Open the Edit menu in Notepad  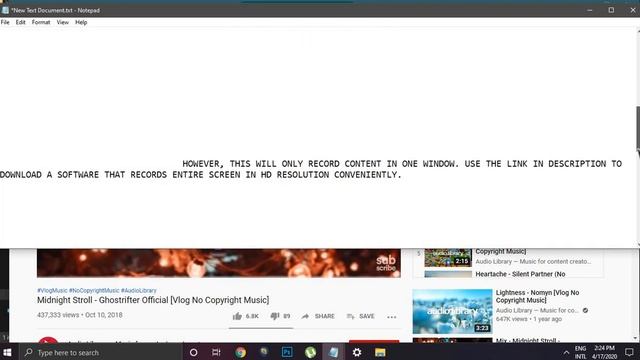tap(20, 22)
